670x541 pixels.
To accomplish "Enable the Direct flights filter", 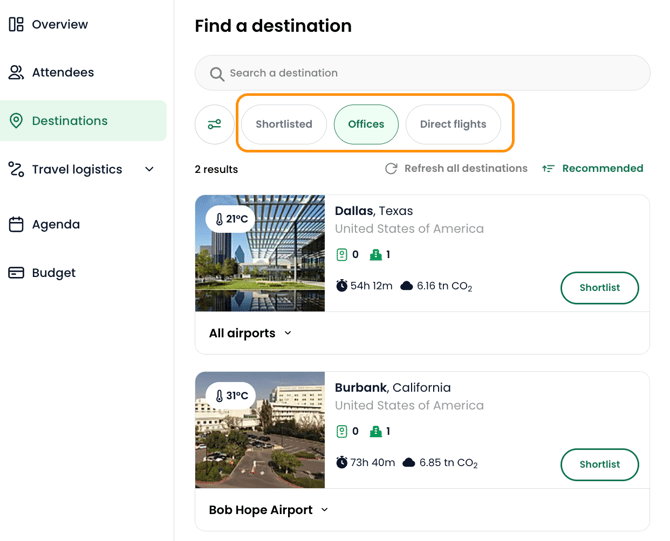I will (453, 124).
